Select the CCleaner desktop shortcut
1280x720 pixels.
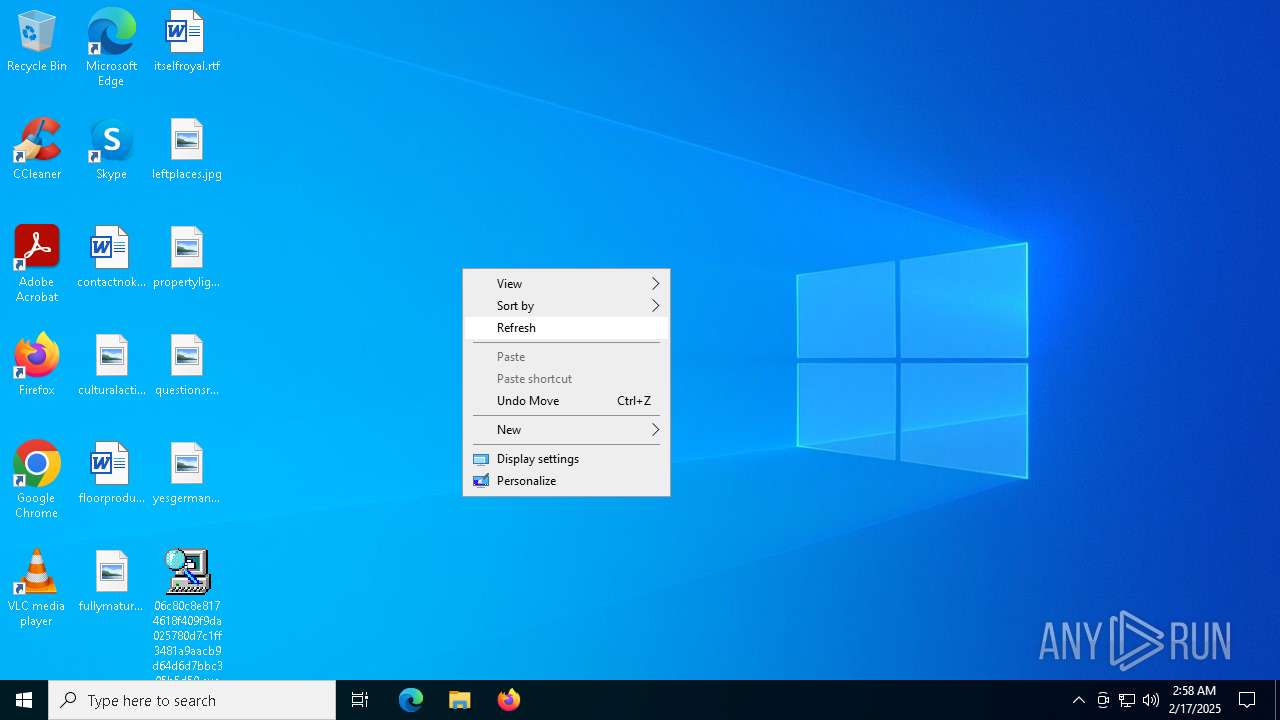tap(37, 150)
